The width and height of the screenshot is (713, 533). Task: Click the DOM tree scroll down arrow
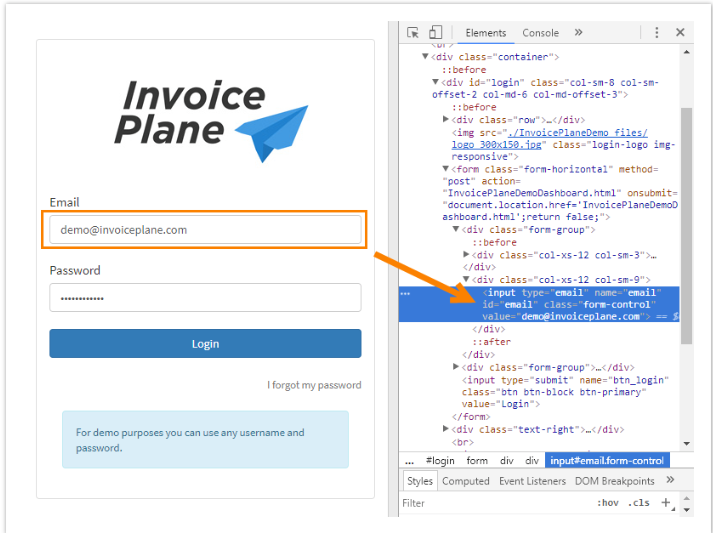pos(687,443)
